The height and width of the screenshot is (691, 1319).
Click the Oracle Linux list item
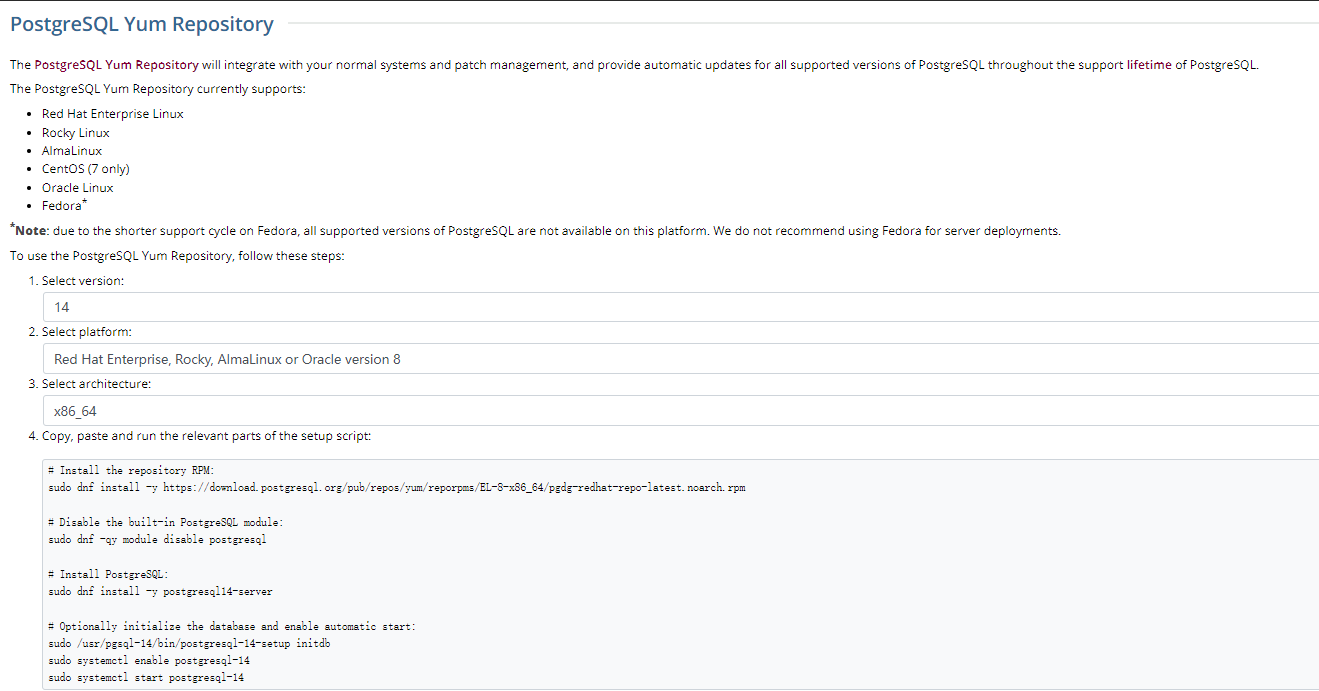coord(78,188)
